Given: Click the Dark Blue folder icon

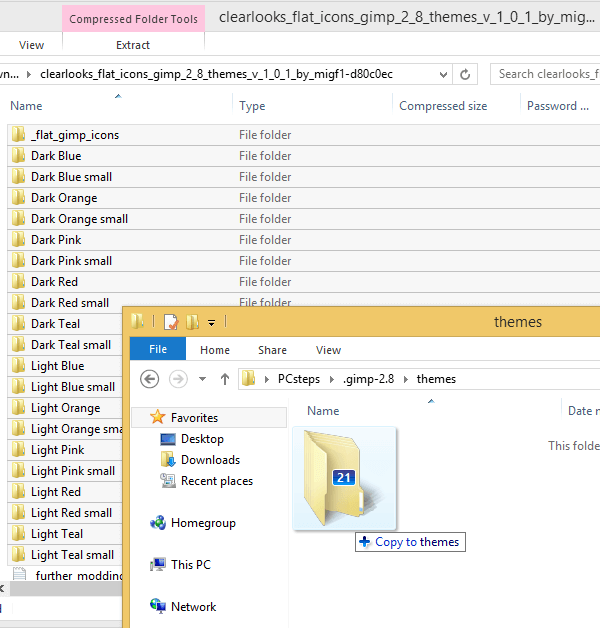Looking at the screenshot, I should point(18,155).
